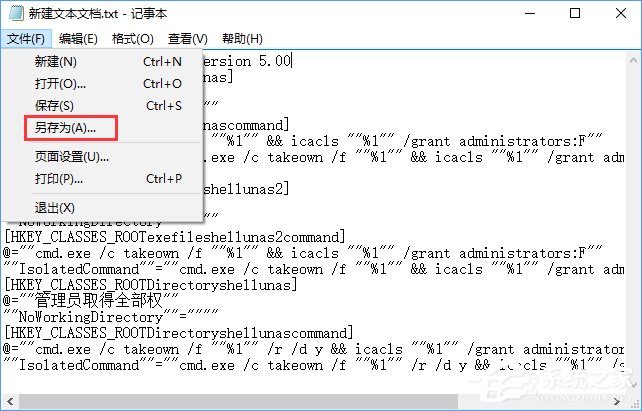The height and width of the screenshot is (411, 642).
Task: Click the last line starting ""IsolatedCommand""
Action: pyautogui.click(x=314, y=365)
